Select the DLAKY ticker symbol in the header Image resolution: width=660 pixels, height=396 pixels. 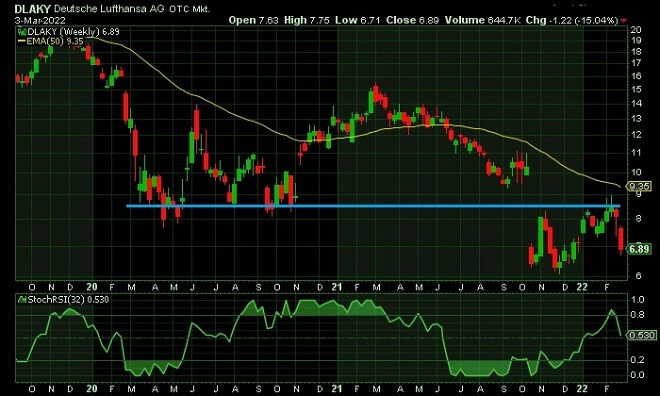[x=32, y=9]
